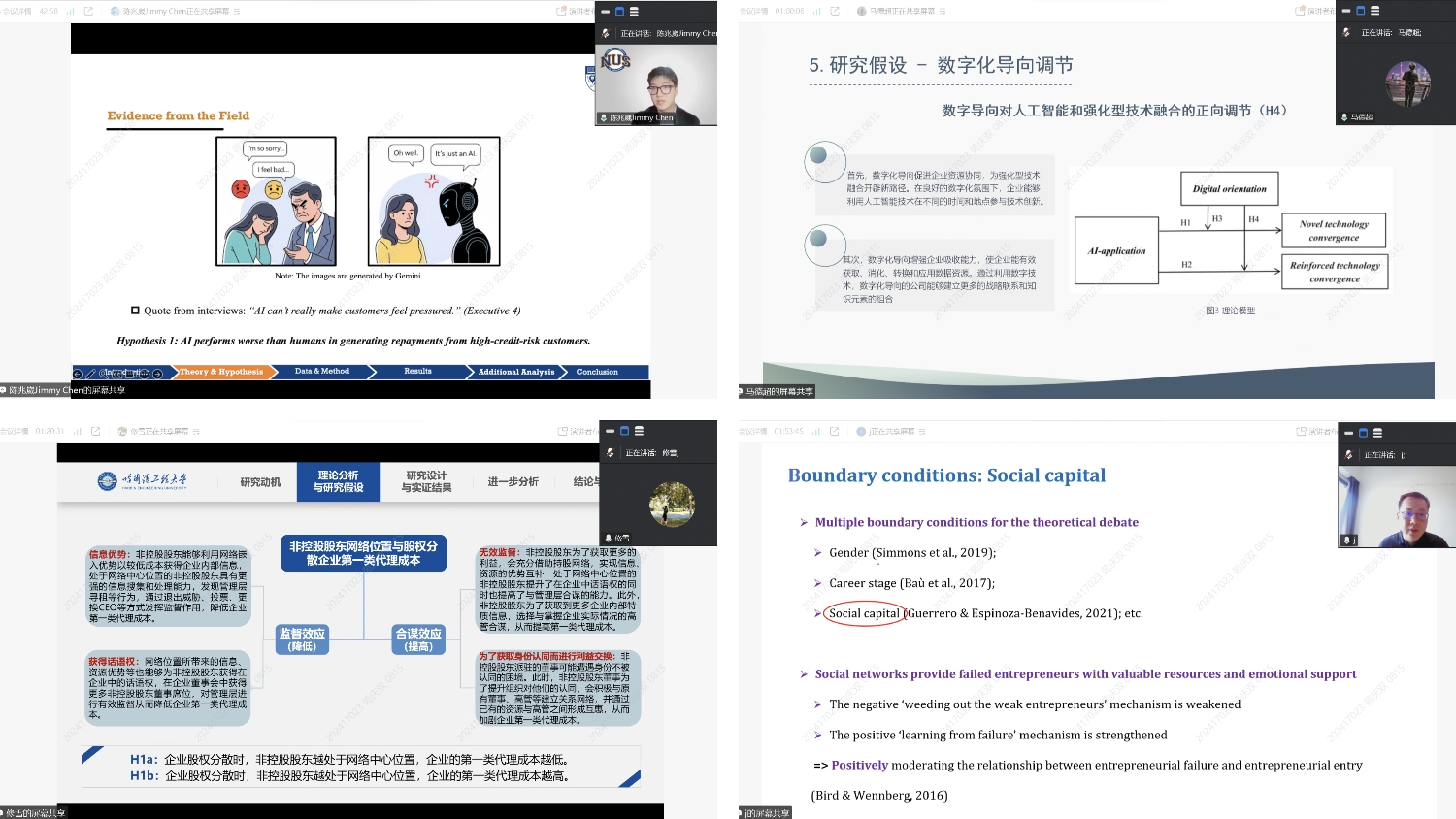Click Jimmy Chen's video thumbnail
1456x819 pixels.
pyautogui.click(x=656, y=85)
